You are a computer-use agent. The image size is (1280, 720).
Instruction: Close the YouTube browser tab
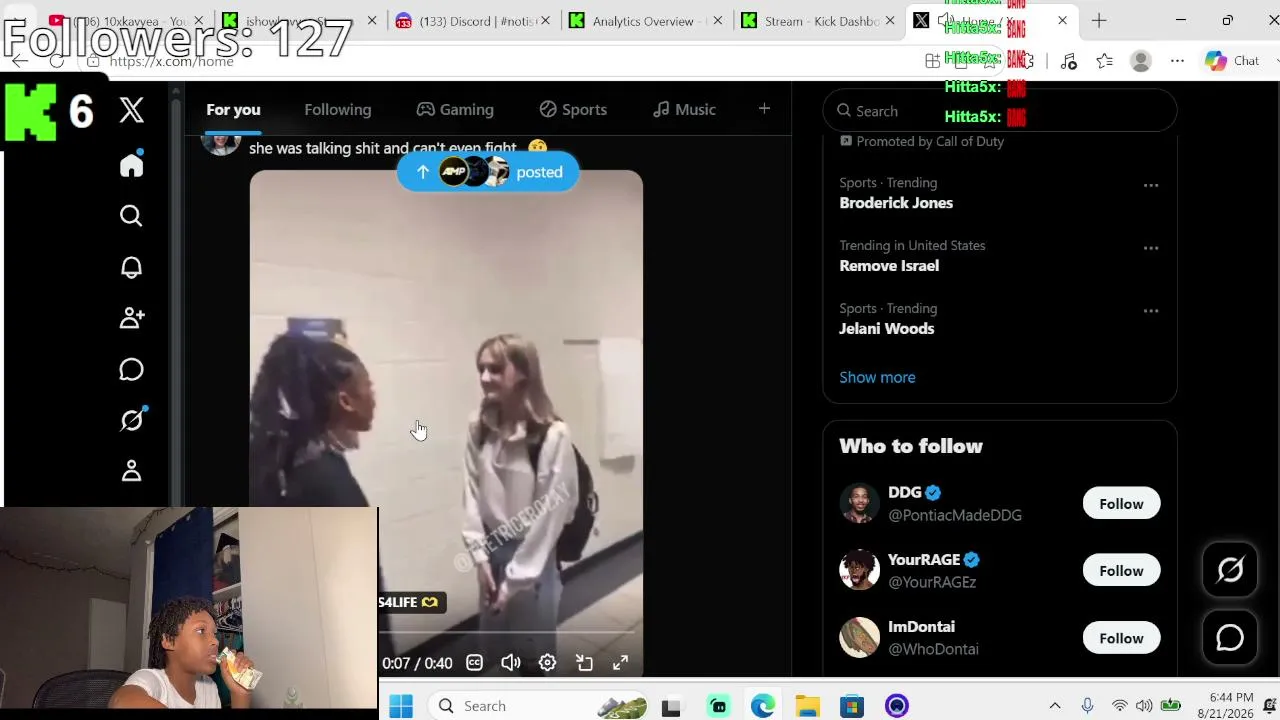tap(200, 21)
